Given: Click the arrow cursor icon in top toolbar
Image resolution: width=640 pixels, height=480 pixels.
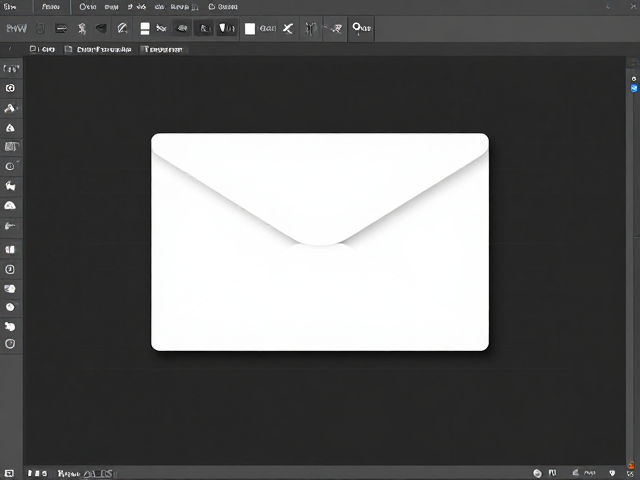Looking at the screenshot, I should pyautogui.click(x=336, y=28).
